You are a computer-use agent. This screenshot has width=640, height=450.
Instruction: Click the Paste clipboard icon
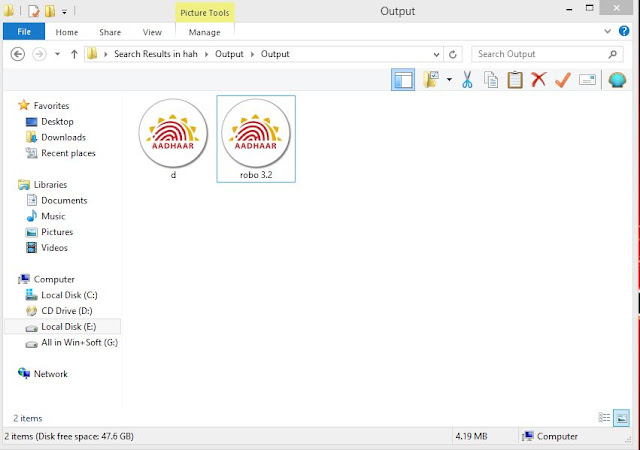click(515, 80)
